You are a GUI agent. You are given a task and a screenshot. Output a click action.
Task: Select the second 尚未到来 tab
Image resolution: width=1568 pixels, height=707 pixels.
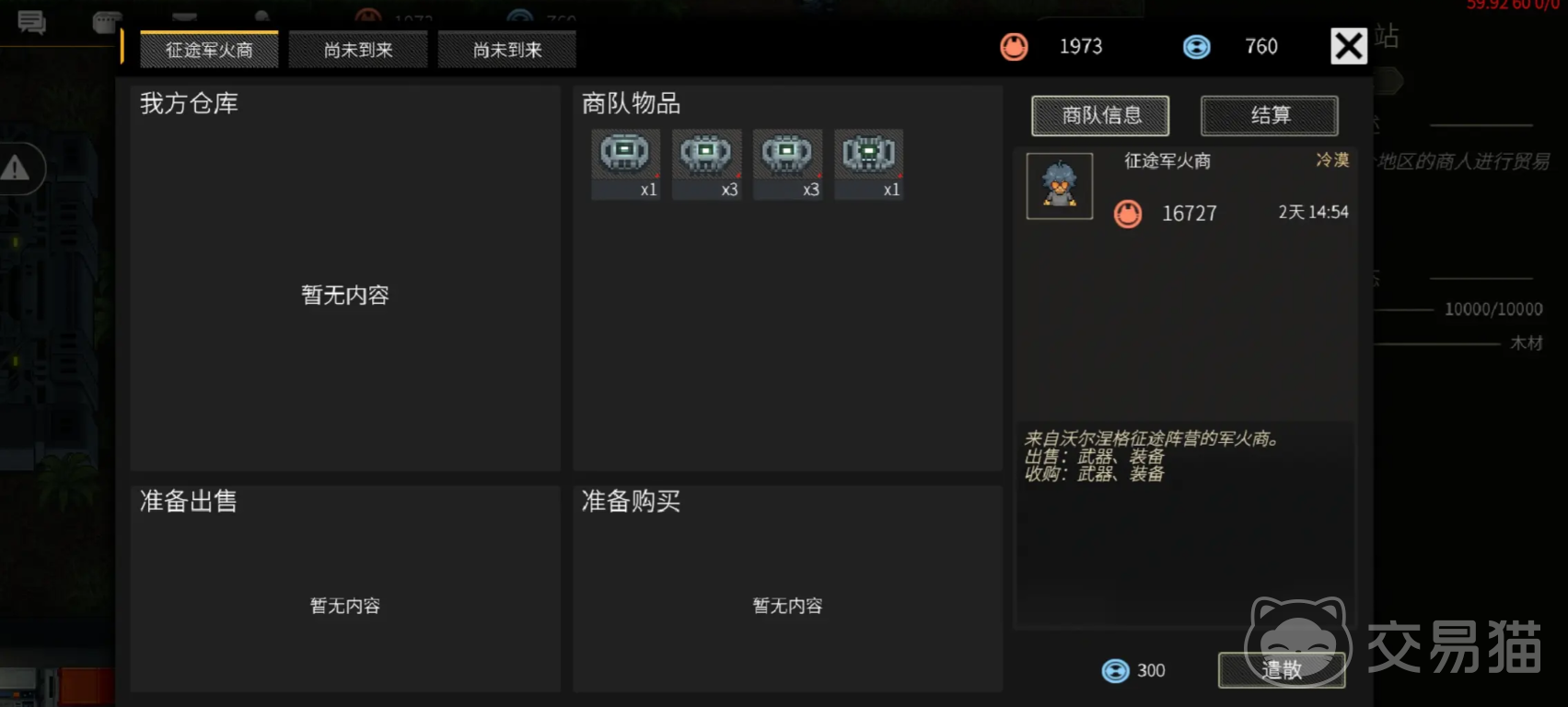[x=507, y=50]
